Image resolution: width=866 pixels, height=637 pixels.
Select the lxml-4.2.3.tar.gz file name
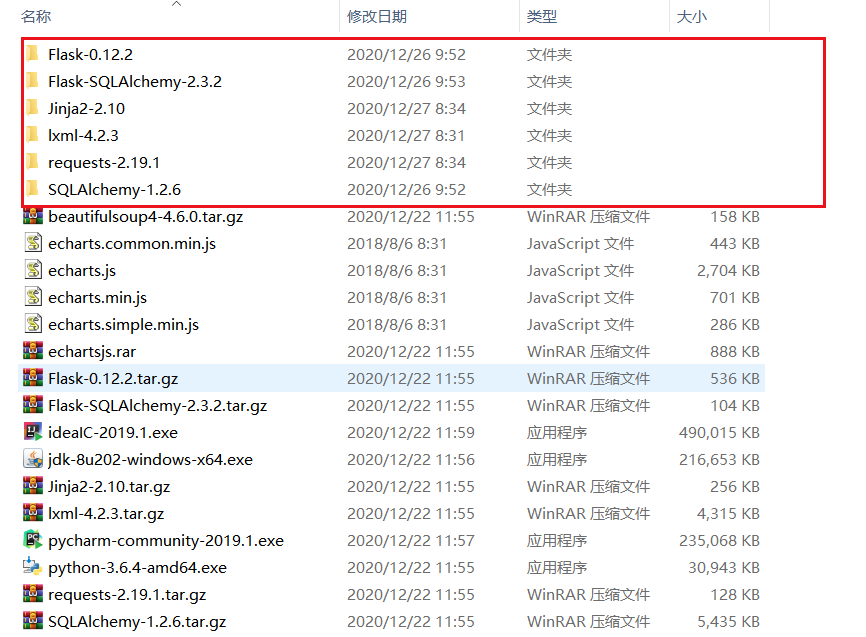(x=106, y=514)
